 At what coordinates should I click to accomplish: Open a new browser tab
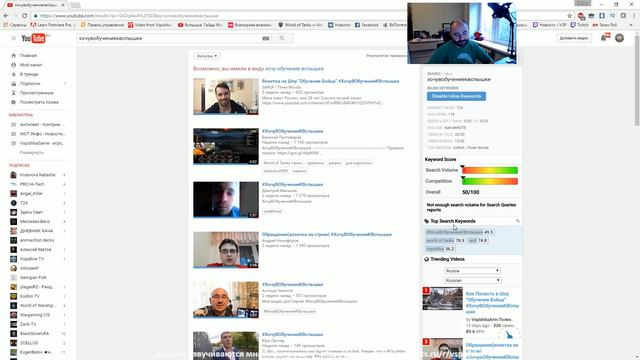[x=75, y=5]
